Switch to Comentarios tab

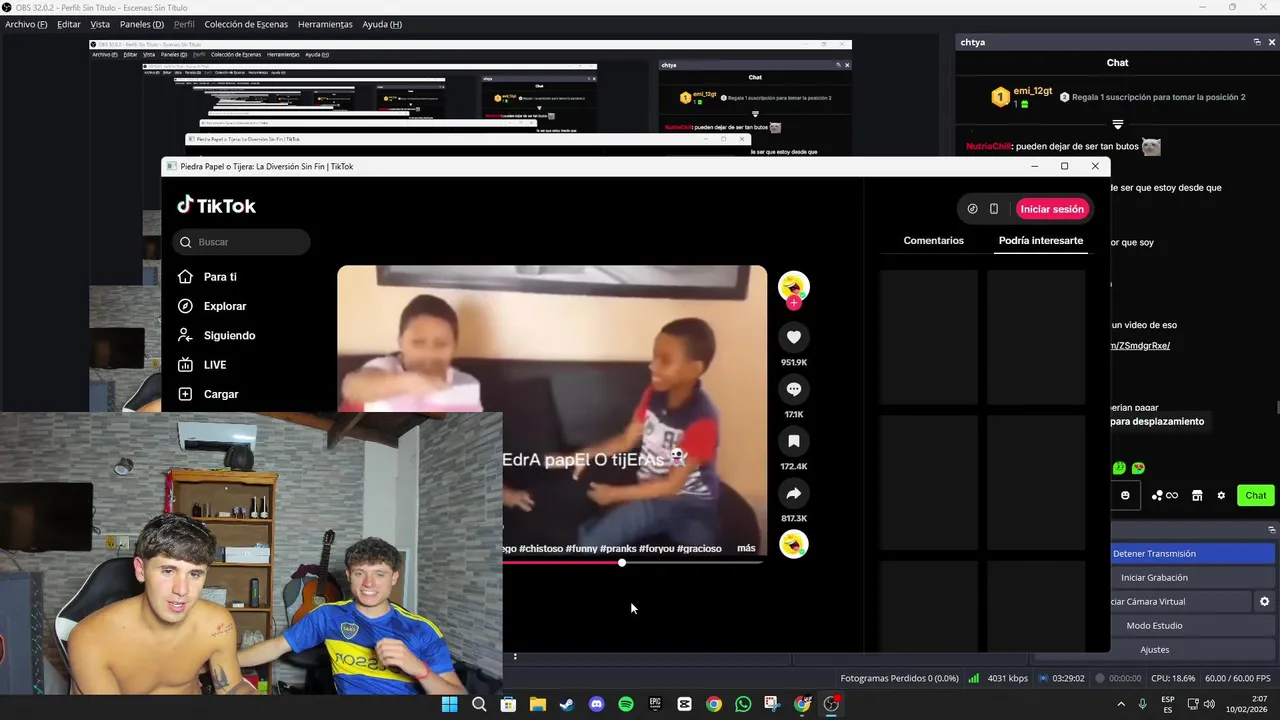pyautogui.click(x=933, y=241)
